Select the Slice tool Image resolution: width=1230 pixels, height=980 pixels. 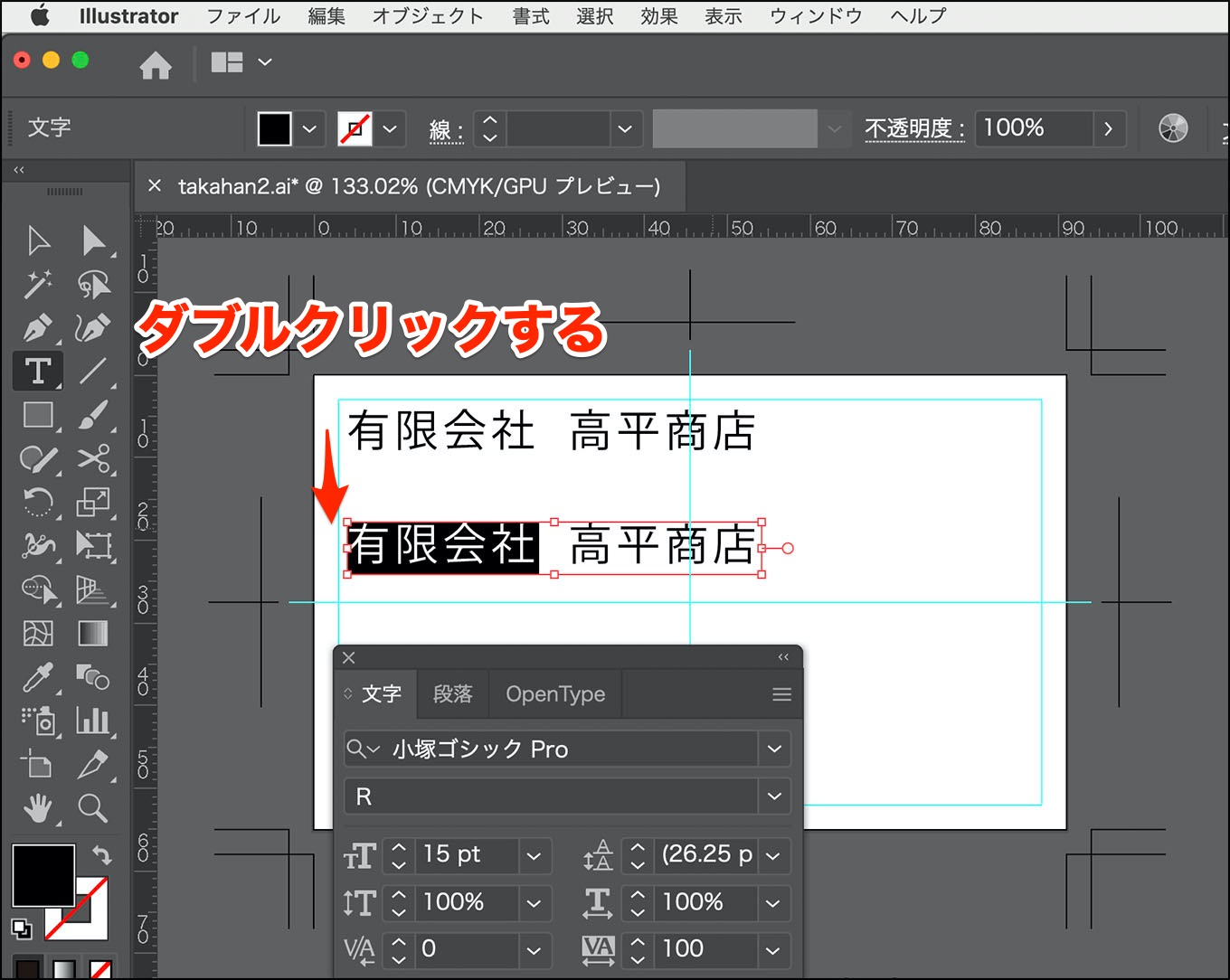[x=93, y=764]
